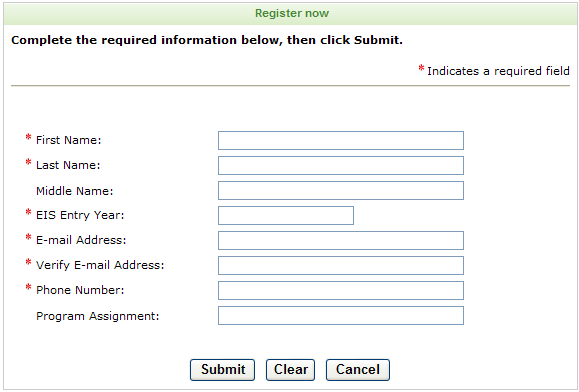Image resolution: width=579 pixels, height=392 pixels.
Task: Click the Indicates a required field note
Action: click(x=498, y=71)
